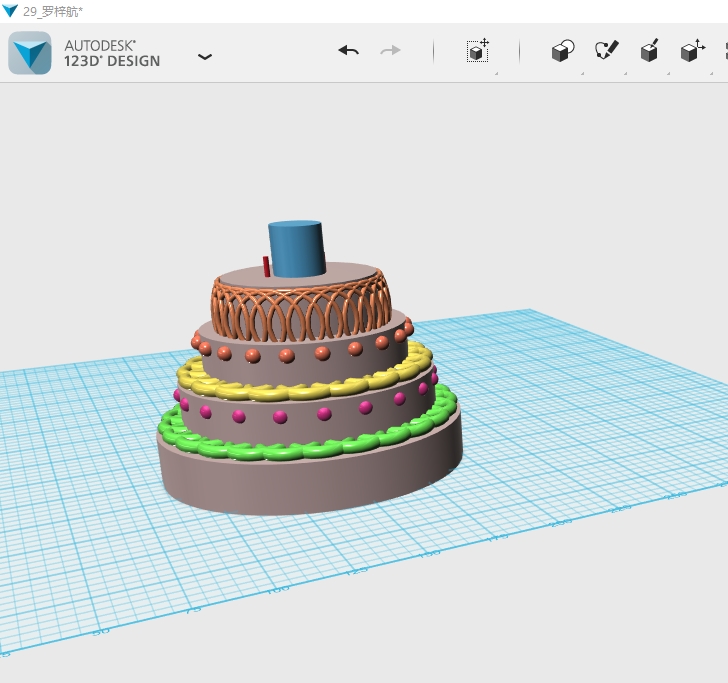Open the application menu dropdown chevron
This screenshot has height=683, width=728.
coord(205,57)
